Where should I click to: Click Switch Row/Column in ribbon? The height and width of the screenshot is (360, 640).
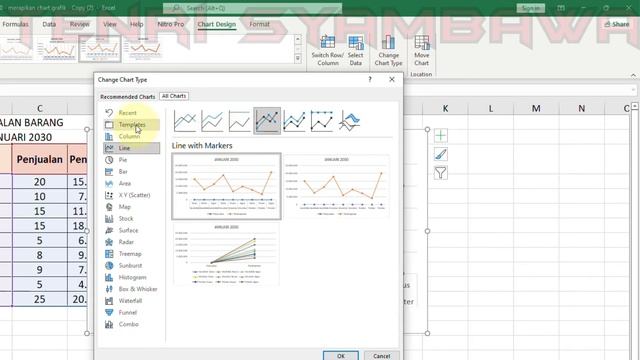tap(328, 51)
